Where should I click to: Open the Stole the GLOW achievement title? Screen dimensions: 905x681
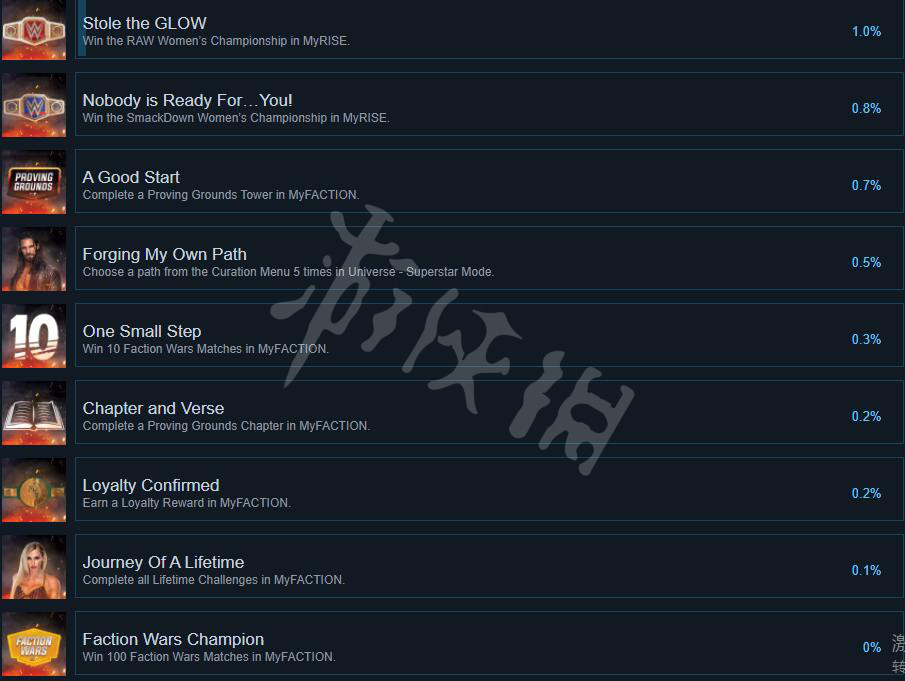click(x=144, y=23)
